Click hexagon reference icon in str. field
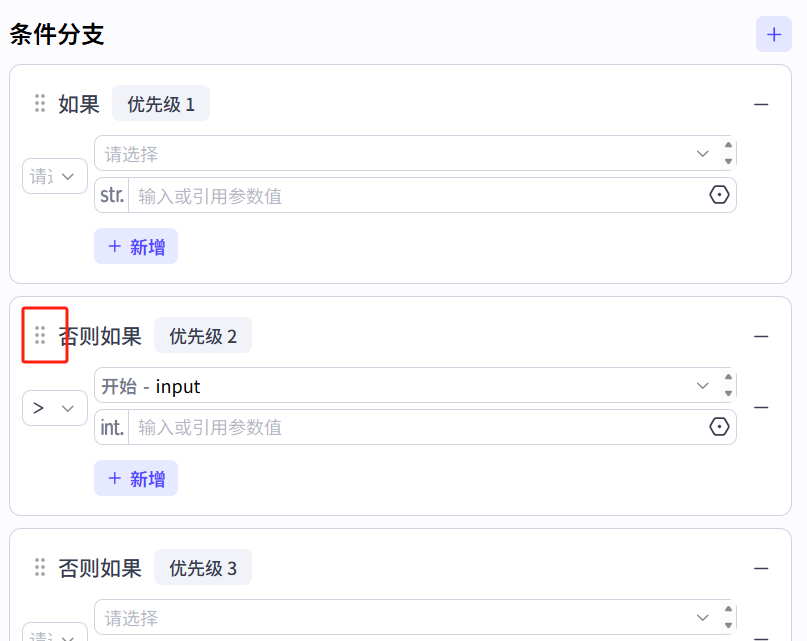 click(x=719, y=195)
